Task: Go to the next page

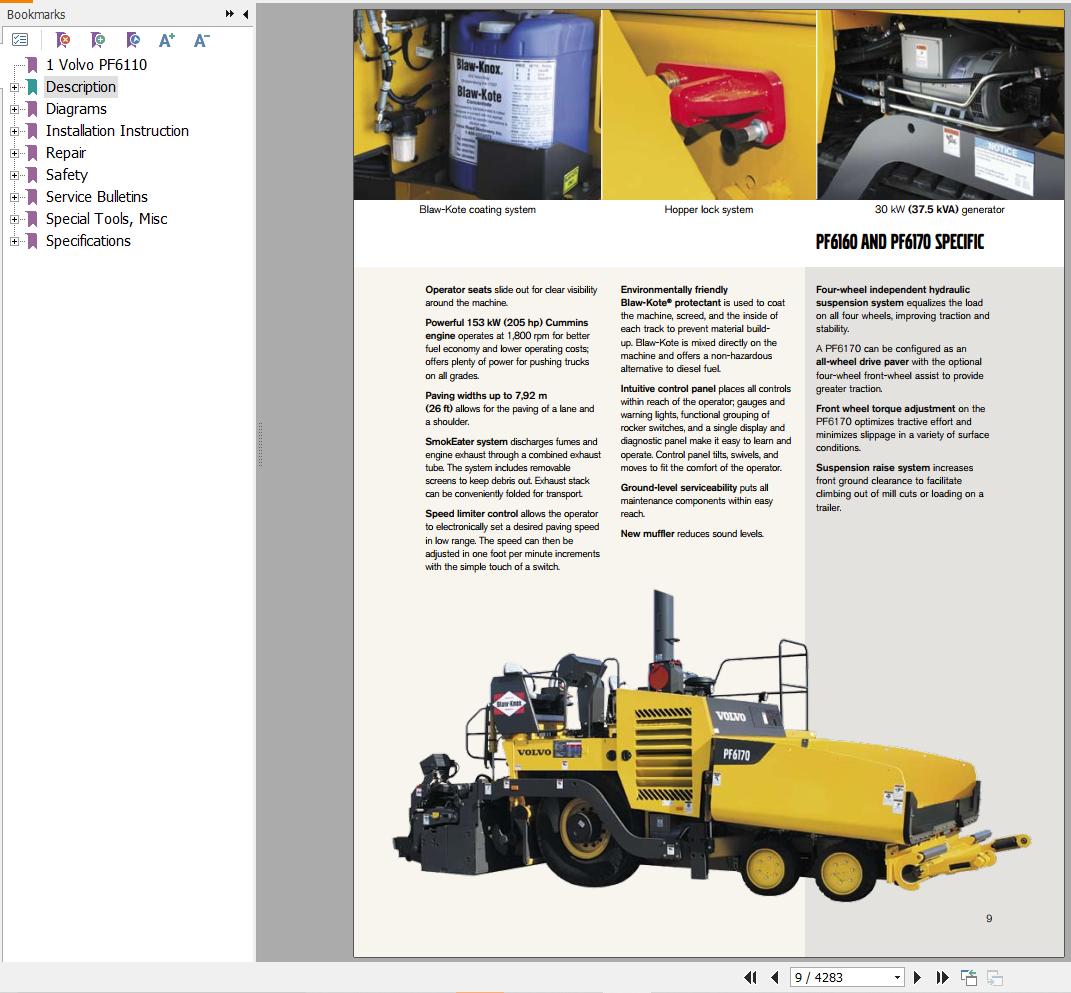Action: point(917,977)
